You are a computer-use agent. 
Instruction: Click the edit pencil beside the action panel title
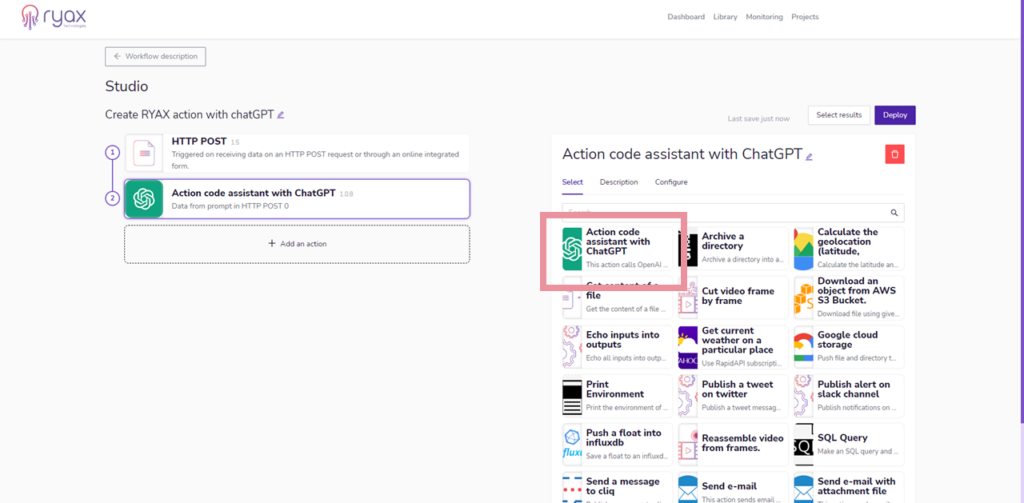[809, 155]
